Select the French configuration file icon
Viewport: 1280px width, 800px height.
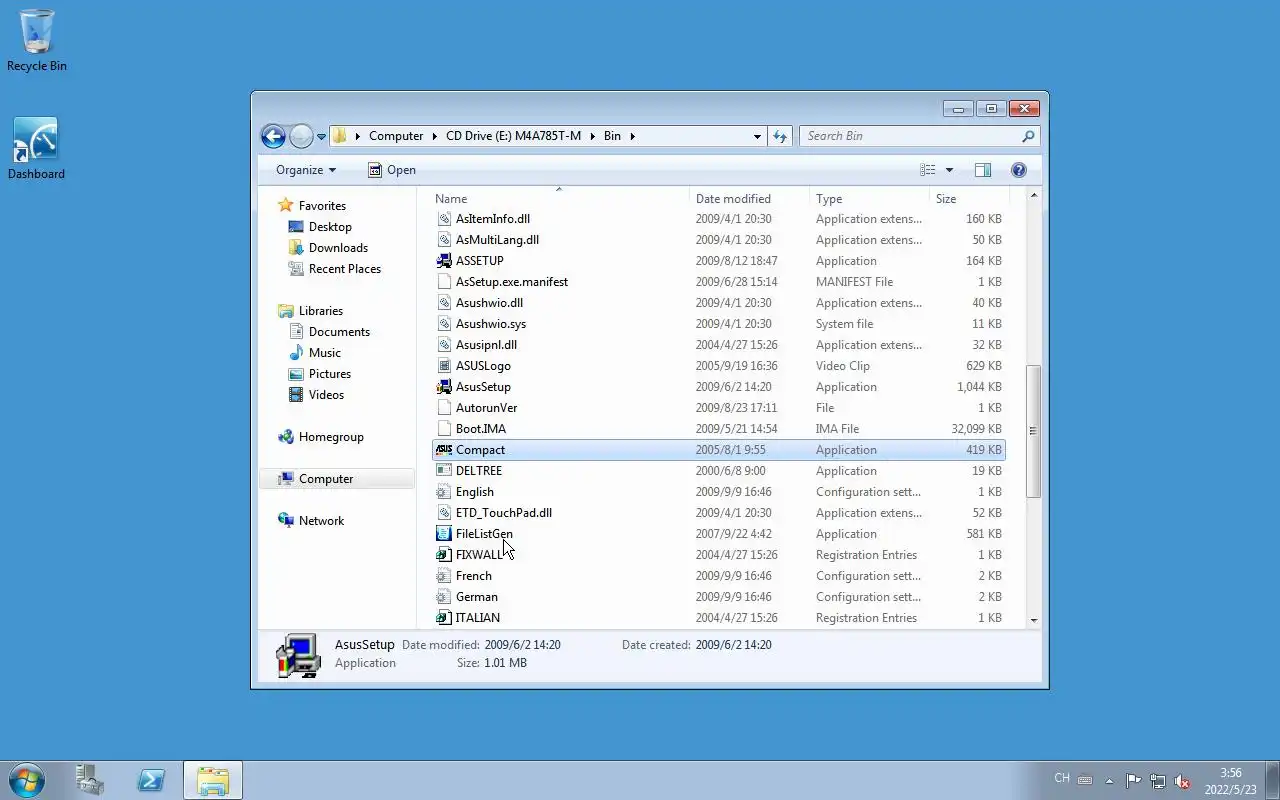pyautogui.click(x=444, y=576)
